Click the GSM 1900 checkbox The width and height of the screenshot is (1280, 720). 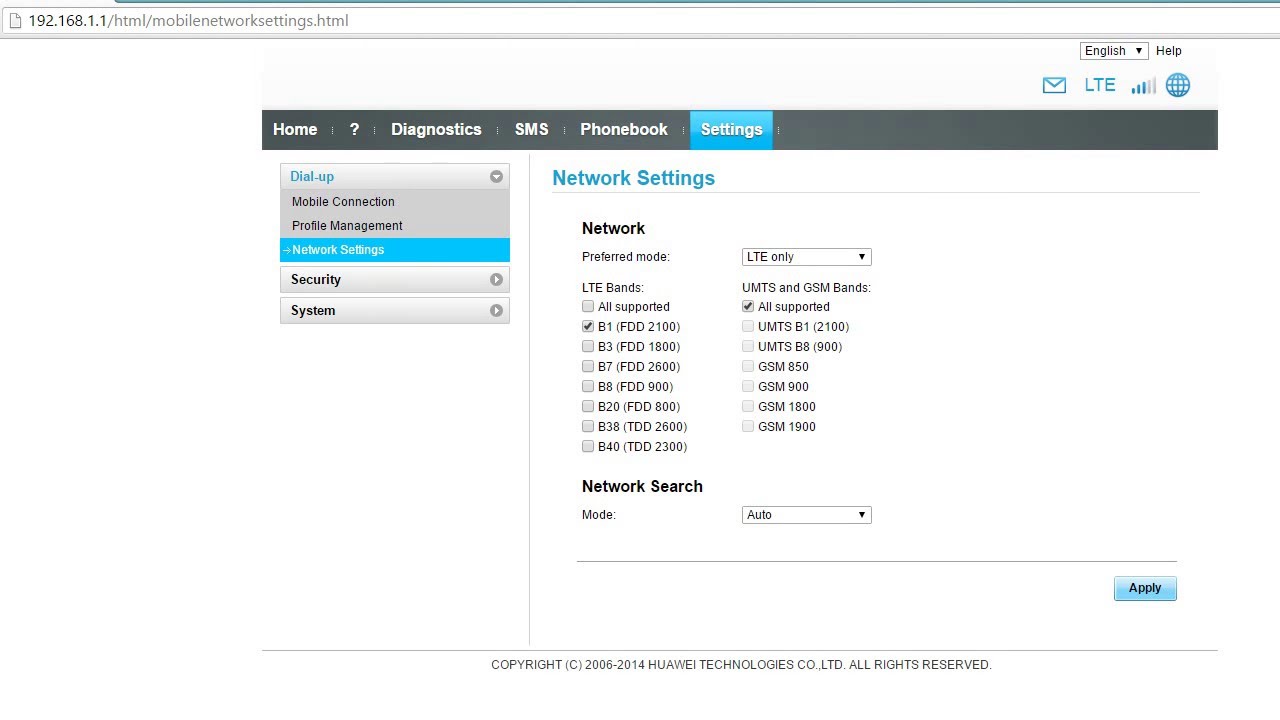click(x=748, y=427)
